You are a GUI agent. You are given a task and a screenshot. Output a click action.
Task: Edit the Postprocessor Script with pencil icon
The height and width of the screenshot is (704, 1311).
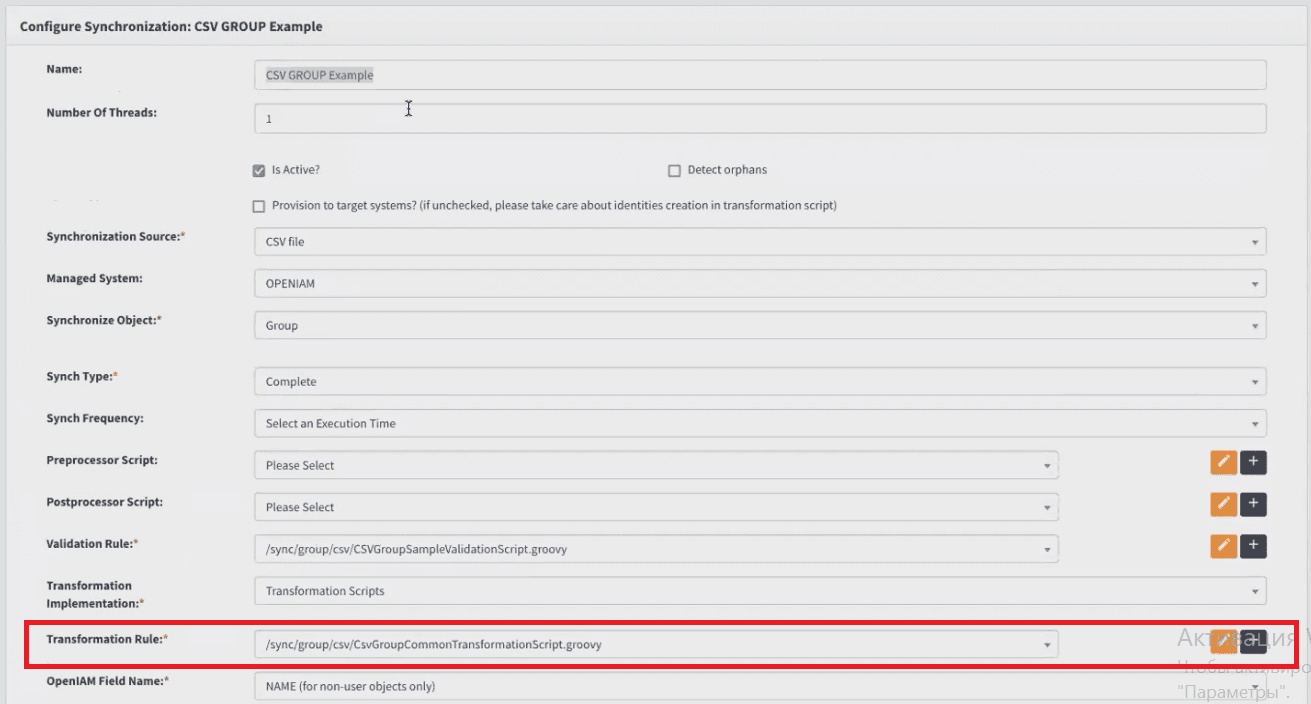[1223, 505]
